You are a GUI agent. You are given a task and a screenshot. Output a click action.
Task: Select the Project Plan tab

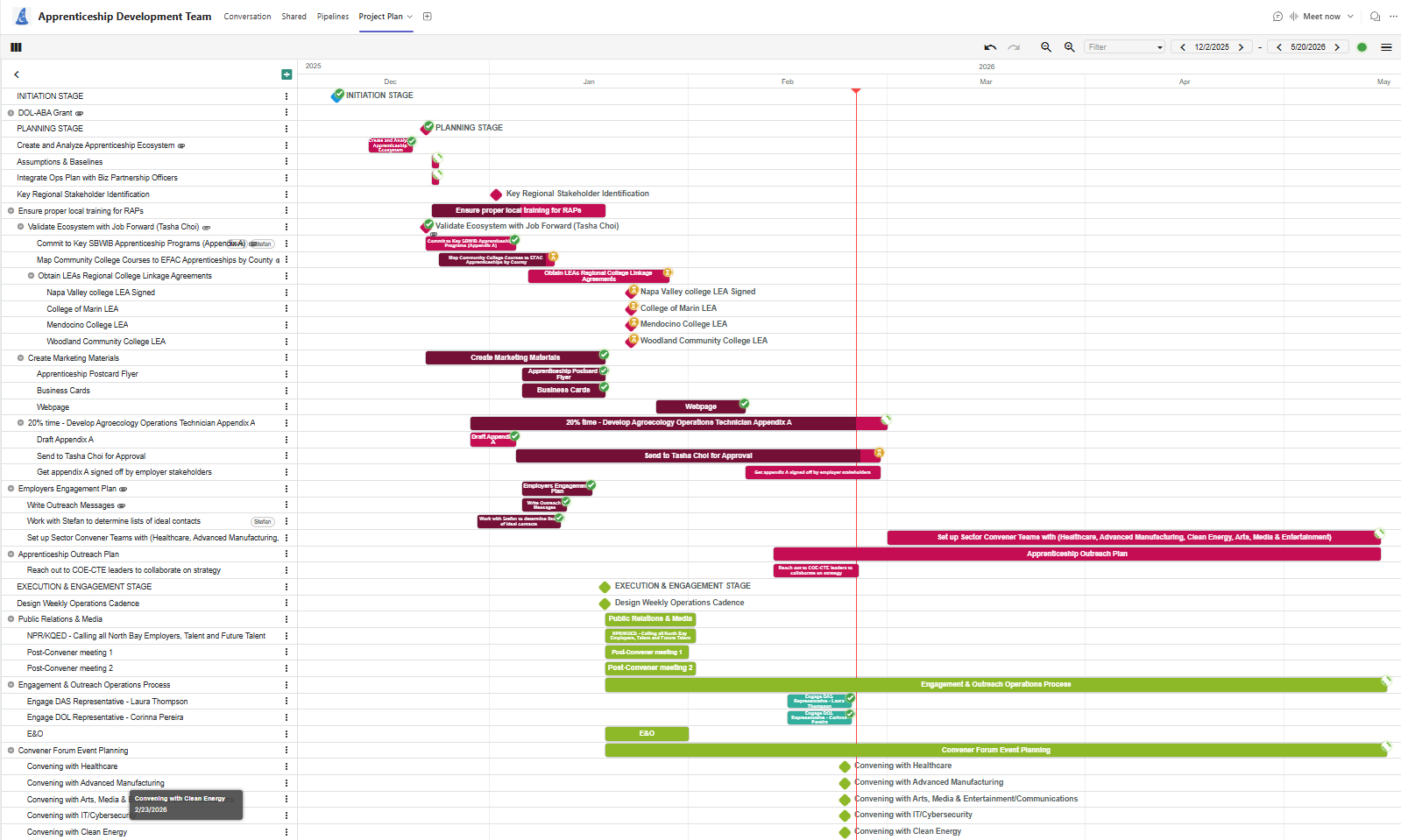[380, 17]
